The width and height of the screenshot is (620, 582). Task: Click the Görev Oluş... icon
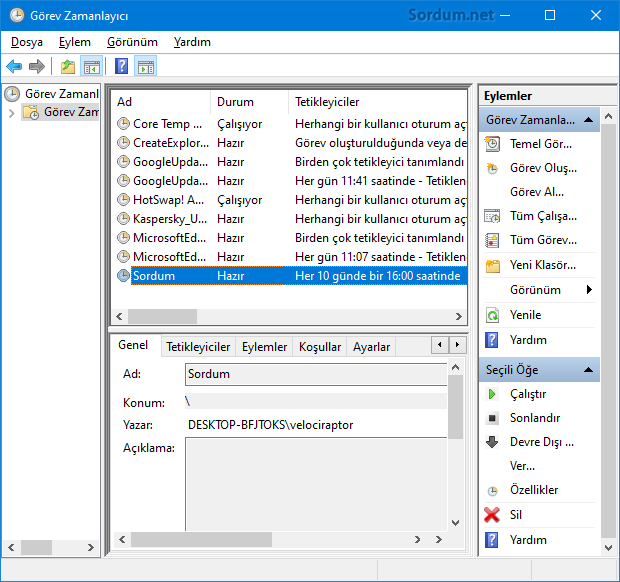tap(492, 168)
